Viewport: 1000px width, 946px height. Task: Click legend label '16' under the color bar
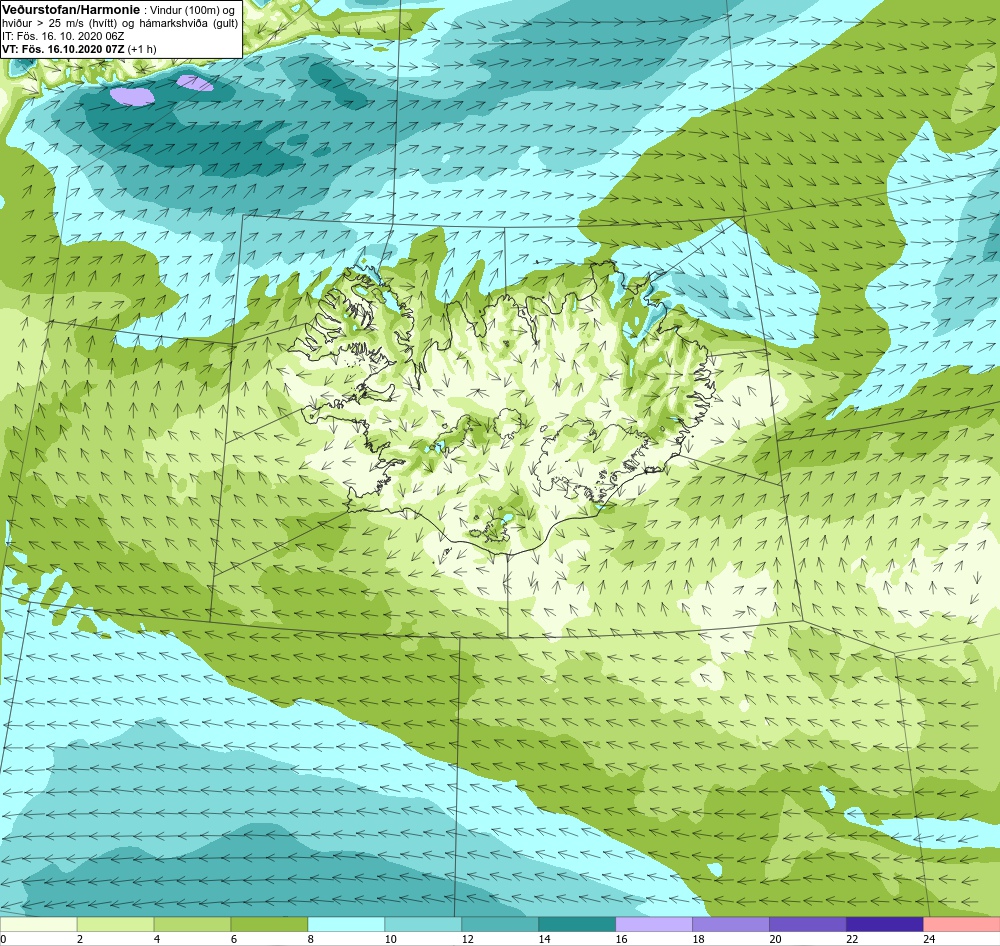point(622,938)
